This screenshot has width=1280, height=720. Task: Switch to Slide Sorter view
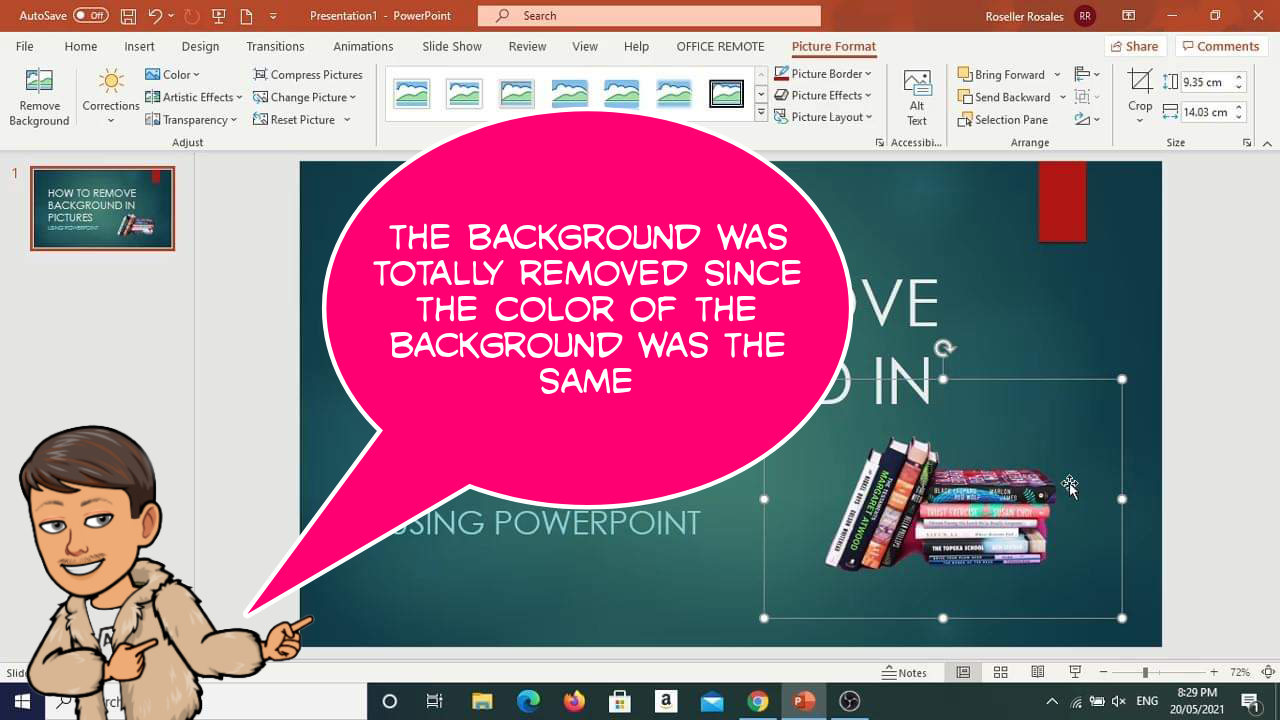[1000, 671]
